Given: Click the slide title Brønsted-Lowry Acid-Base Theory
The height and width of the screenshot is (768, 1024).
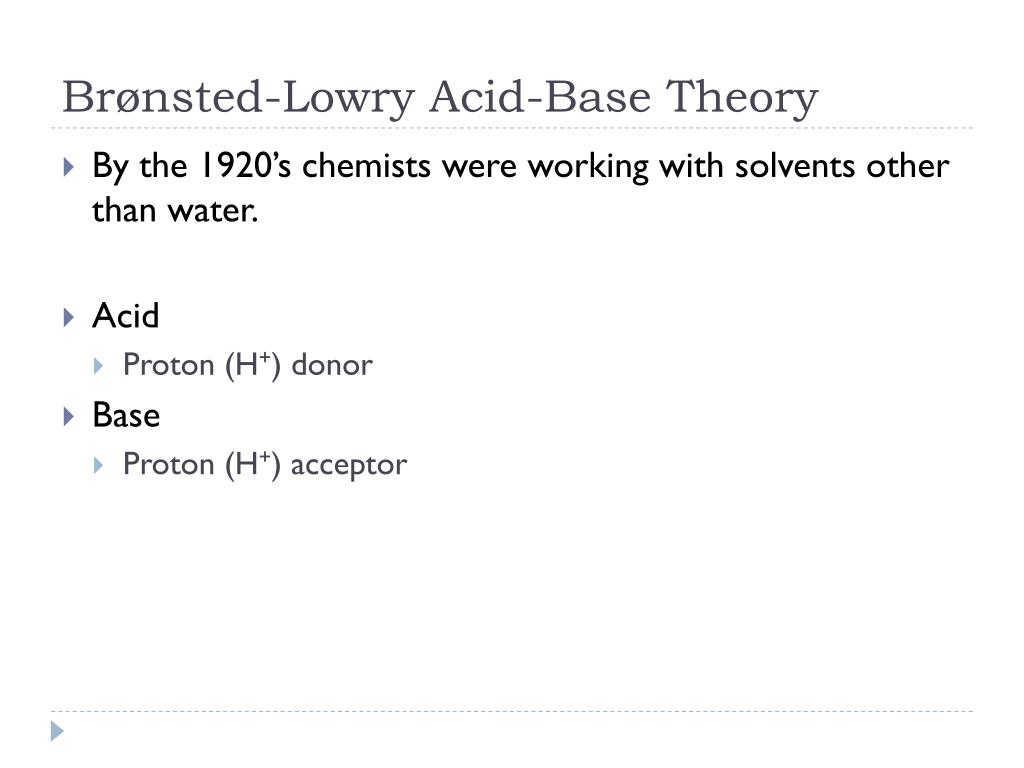Looking at the screenshot, I should click(x=440, y=98).
